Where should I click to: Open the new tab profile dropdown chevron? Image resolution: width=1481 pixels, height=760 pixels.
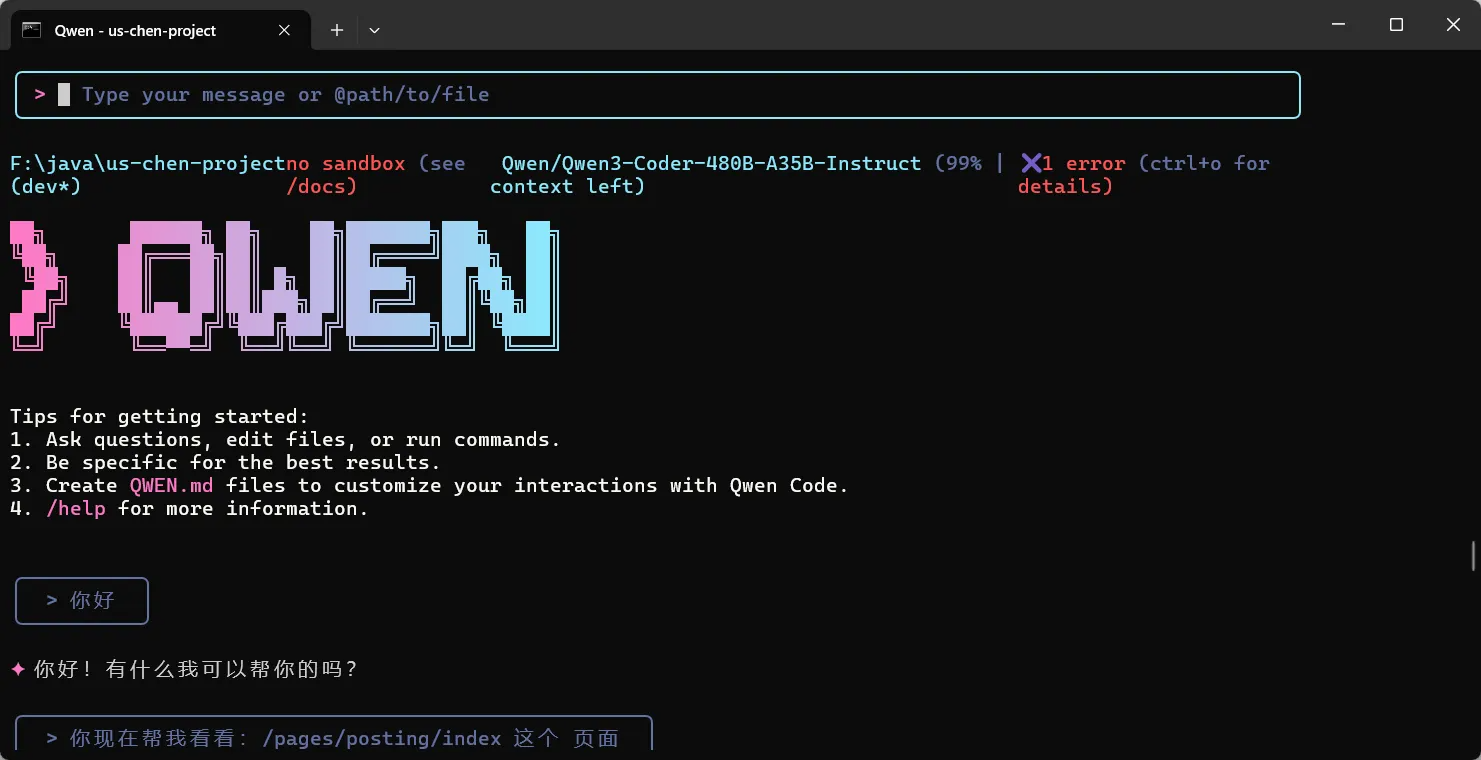click(374, 30)
